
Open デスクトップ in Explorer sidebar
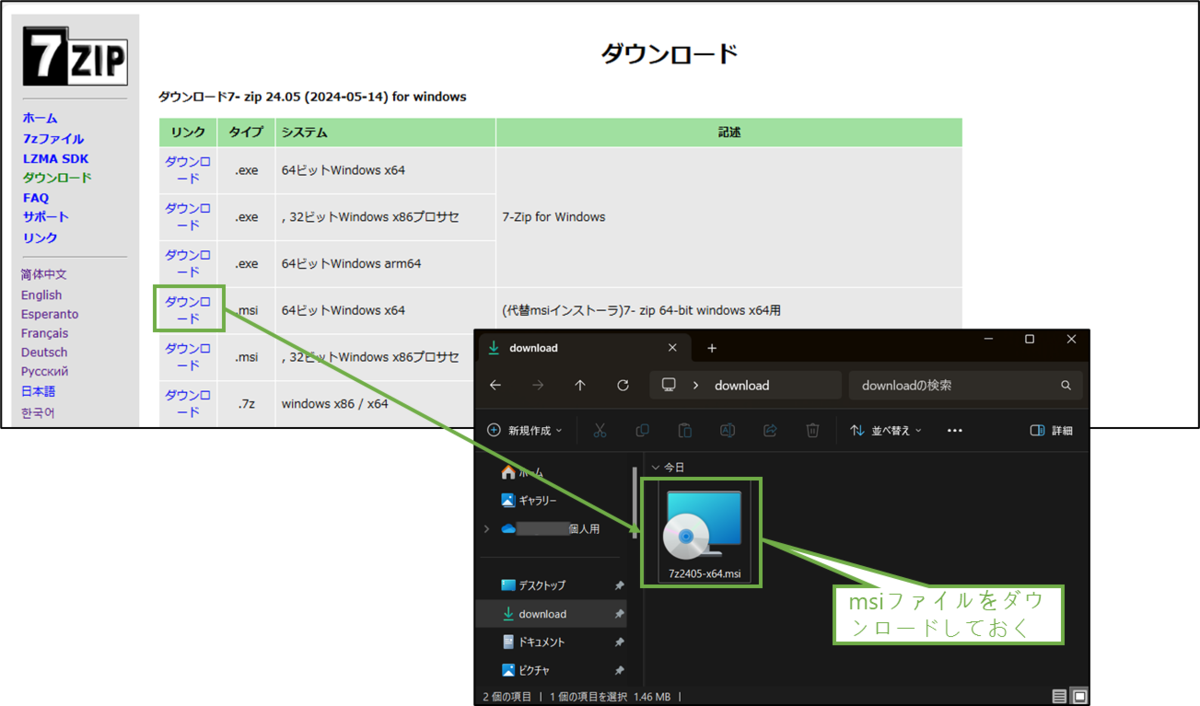pos(532,585)
